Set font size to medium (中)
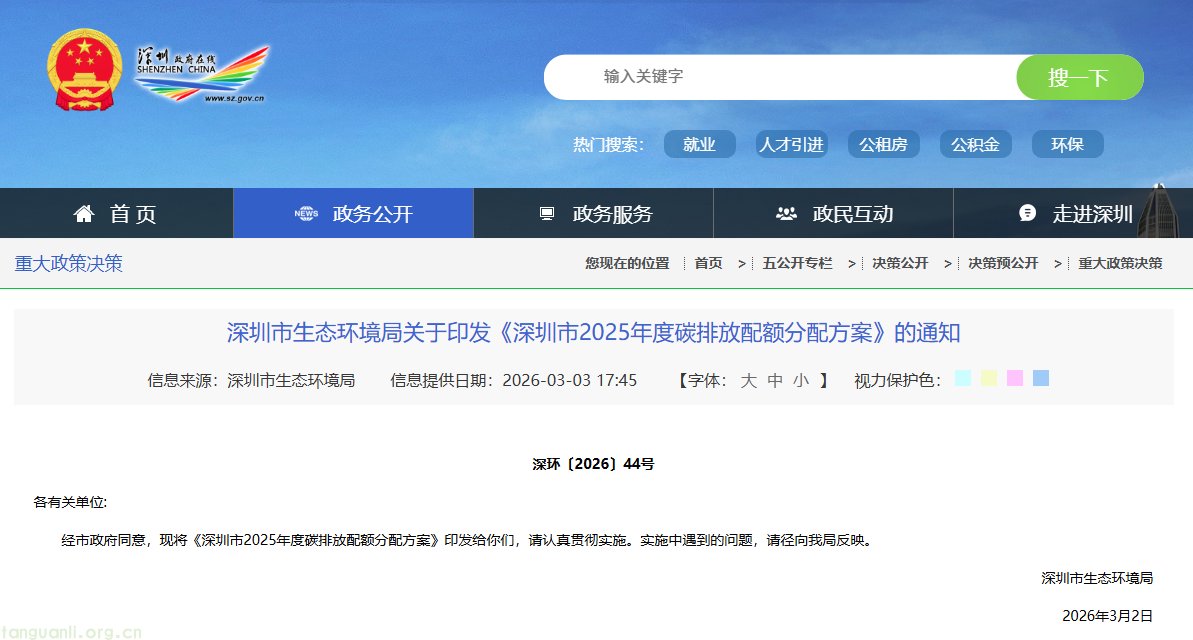 pyautogui.click(x=775, y=380)
